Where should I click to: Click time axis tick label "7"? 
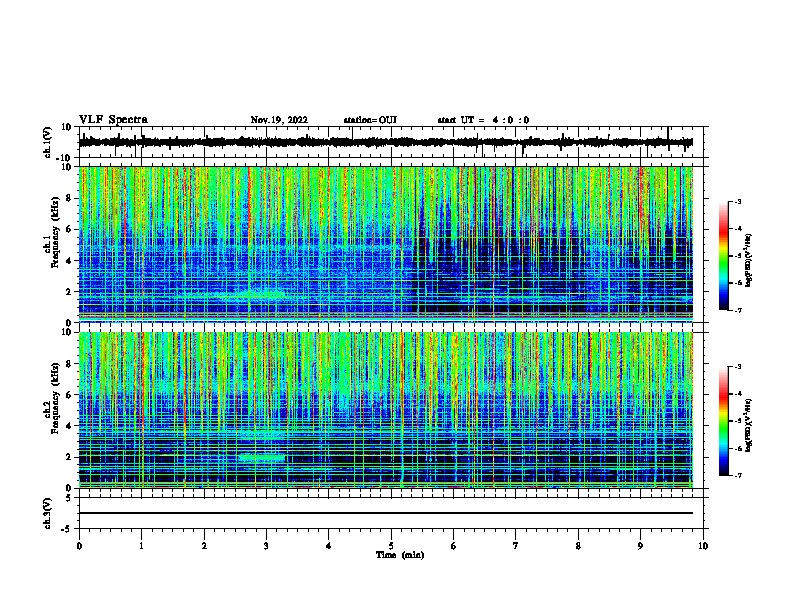516,546
